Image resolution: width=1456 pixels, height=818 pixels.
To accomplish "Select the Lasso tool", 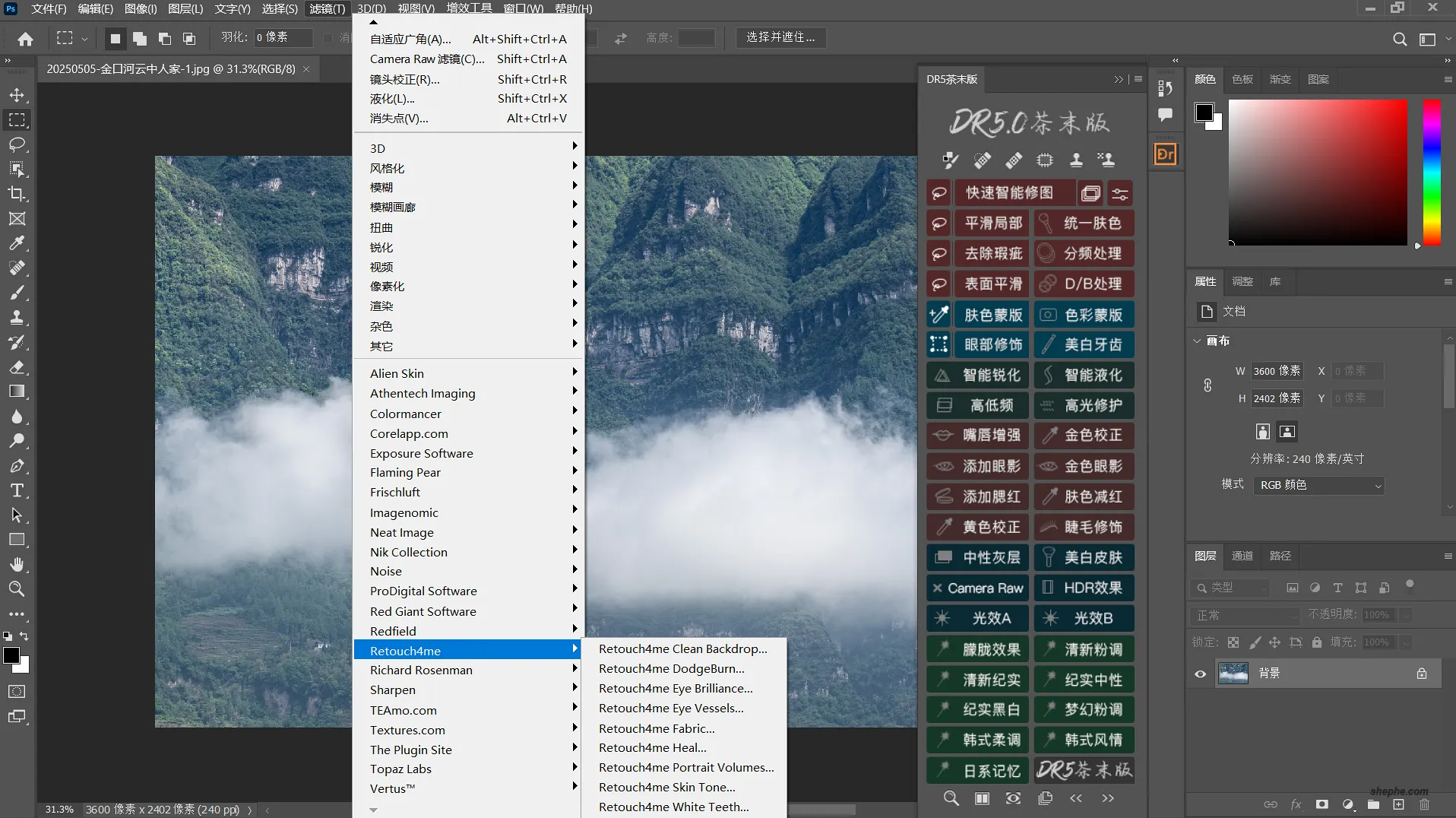I will click(17, 144).
